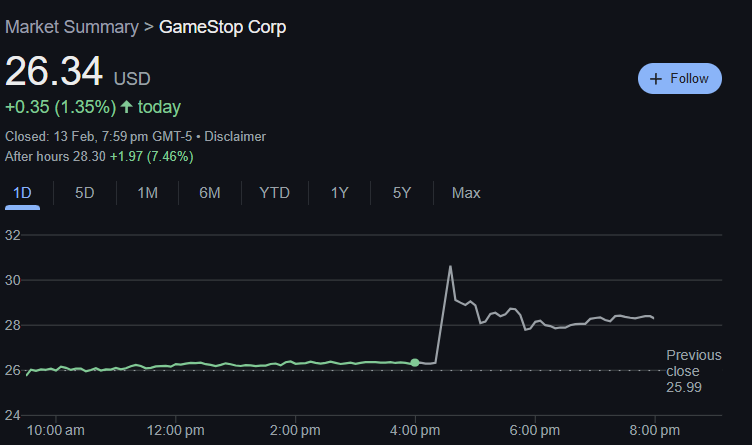This screenshot has width=752, height=445.
Task: Open the Disclaimer link
Action: [x=235, y=137]
